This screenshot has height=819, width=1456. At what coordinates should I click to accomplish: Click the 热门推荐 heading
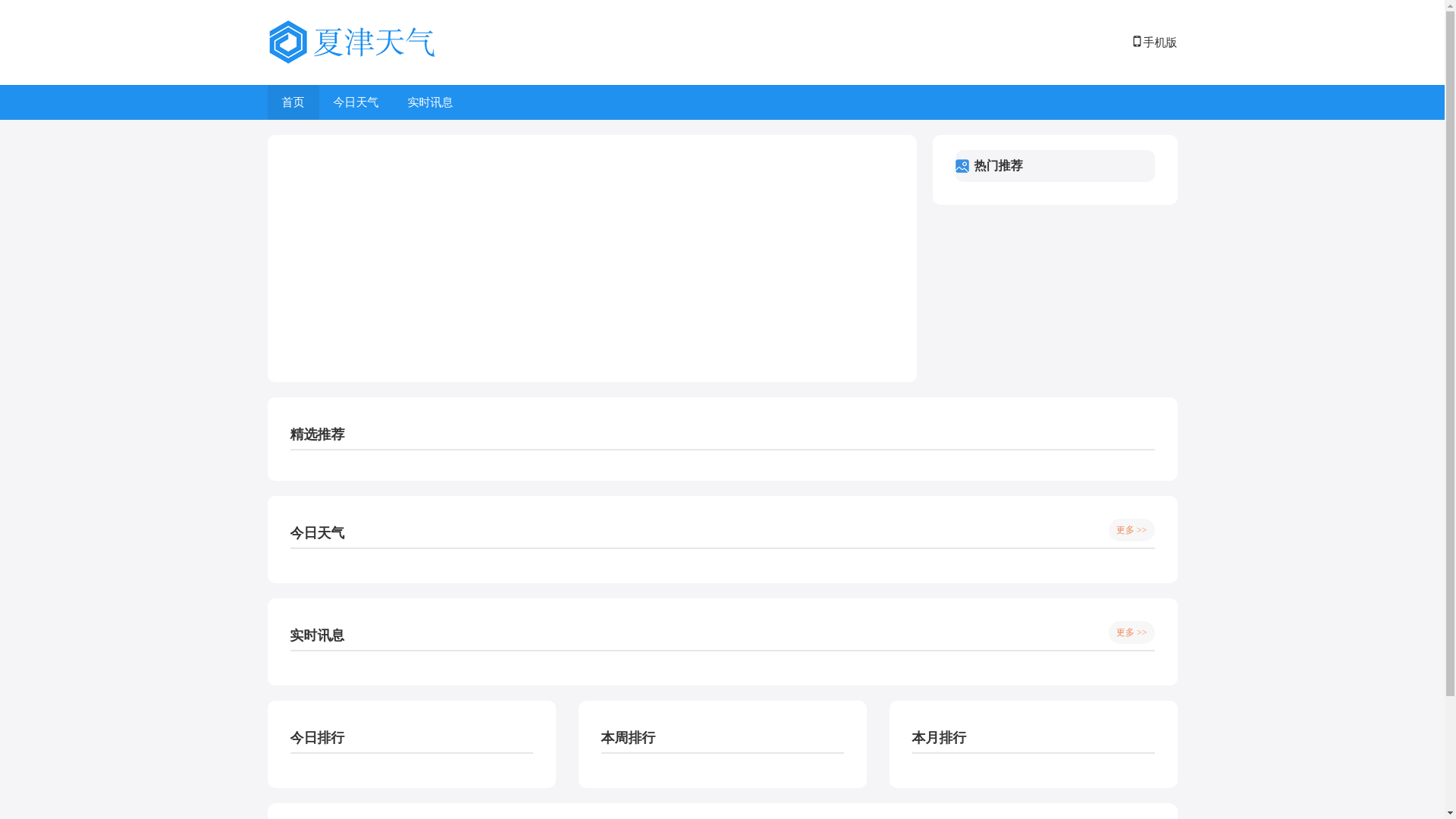tap(999, 166)
